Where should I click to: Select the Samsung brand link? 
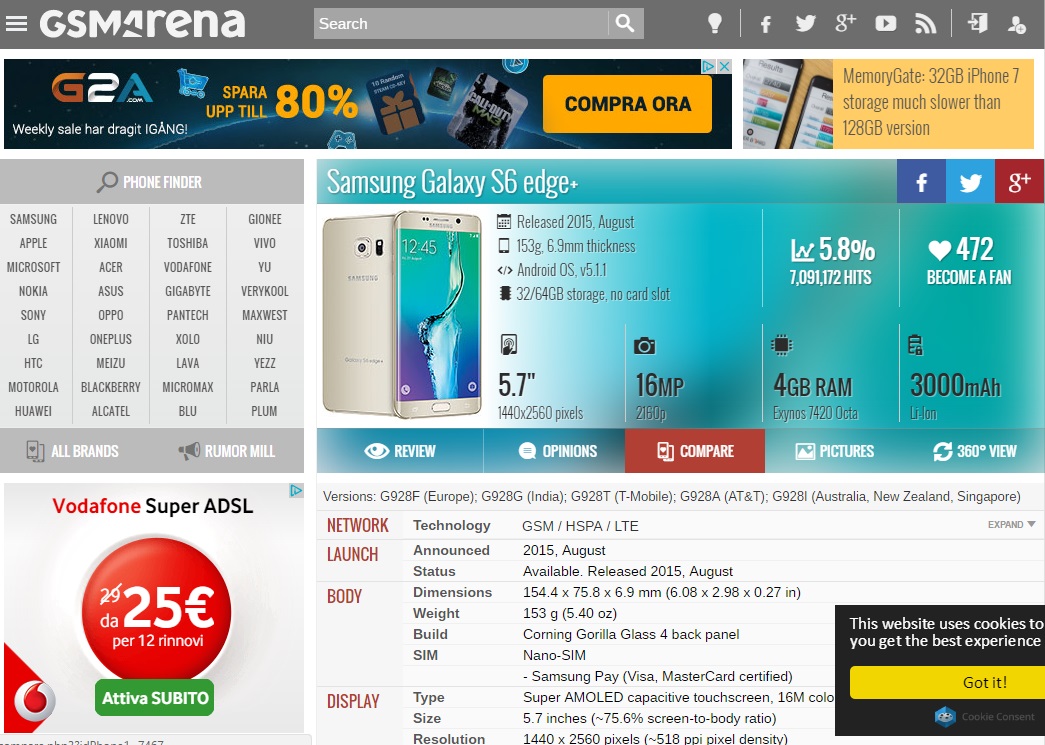[33, 219]
